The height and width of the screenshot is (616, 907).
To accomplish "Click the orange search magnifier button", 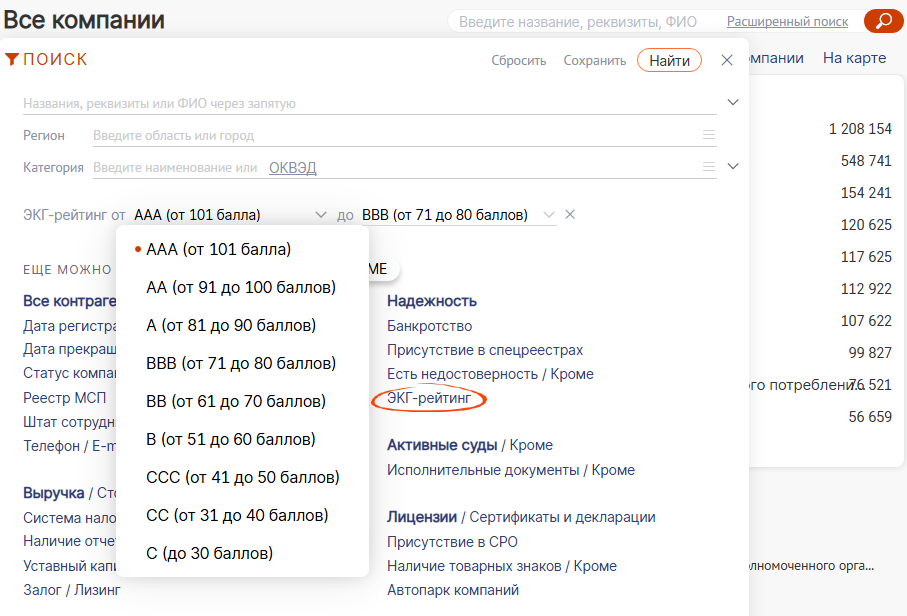I will 883,21.
